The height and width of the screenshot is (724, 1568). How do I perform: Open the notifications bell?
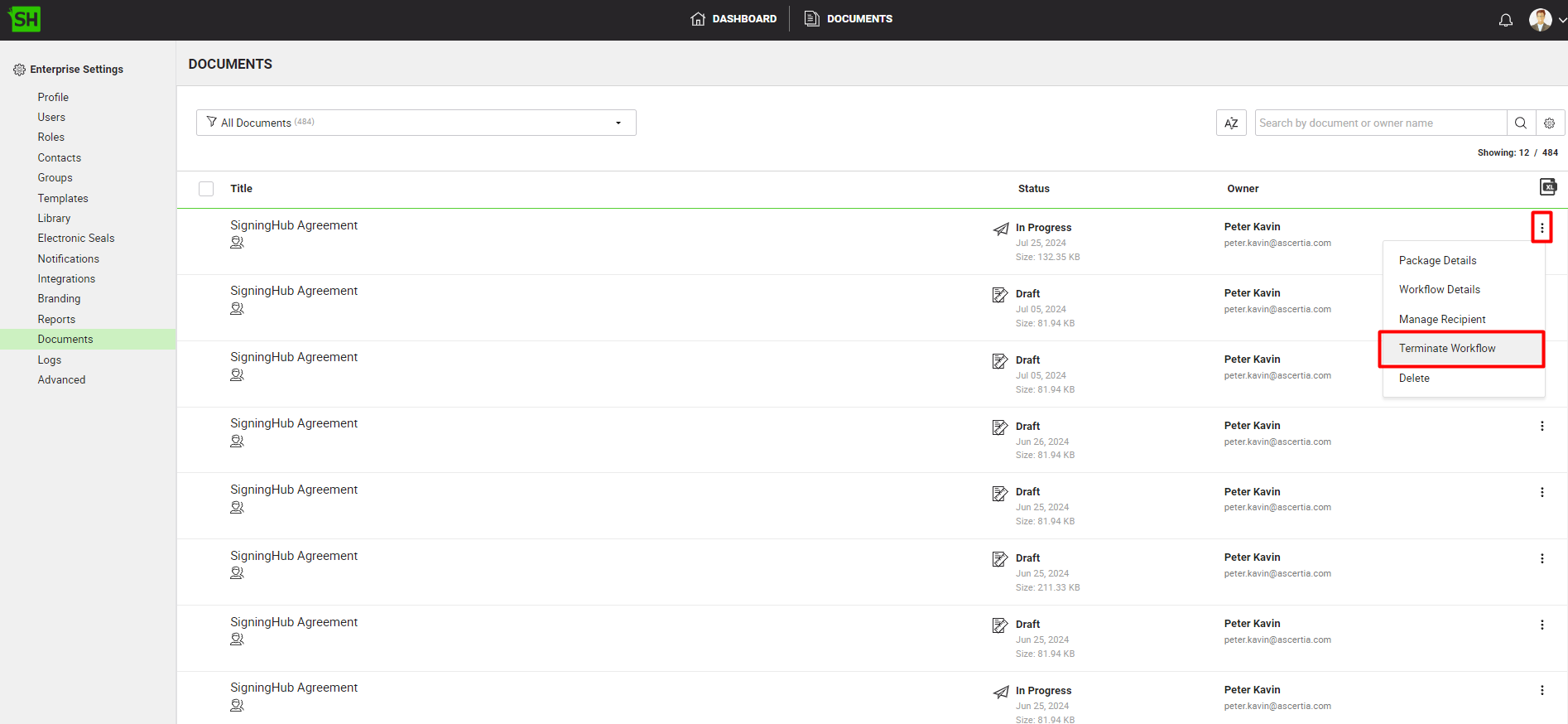1505,20
